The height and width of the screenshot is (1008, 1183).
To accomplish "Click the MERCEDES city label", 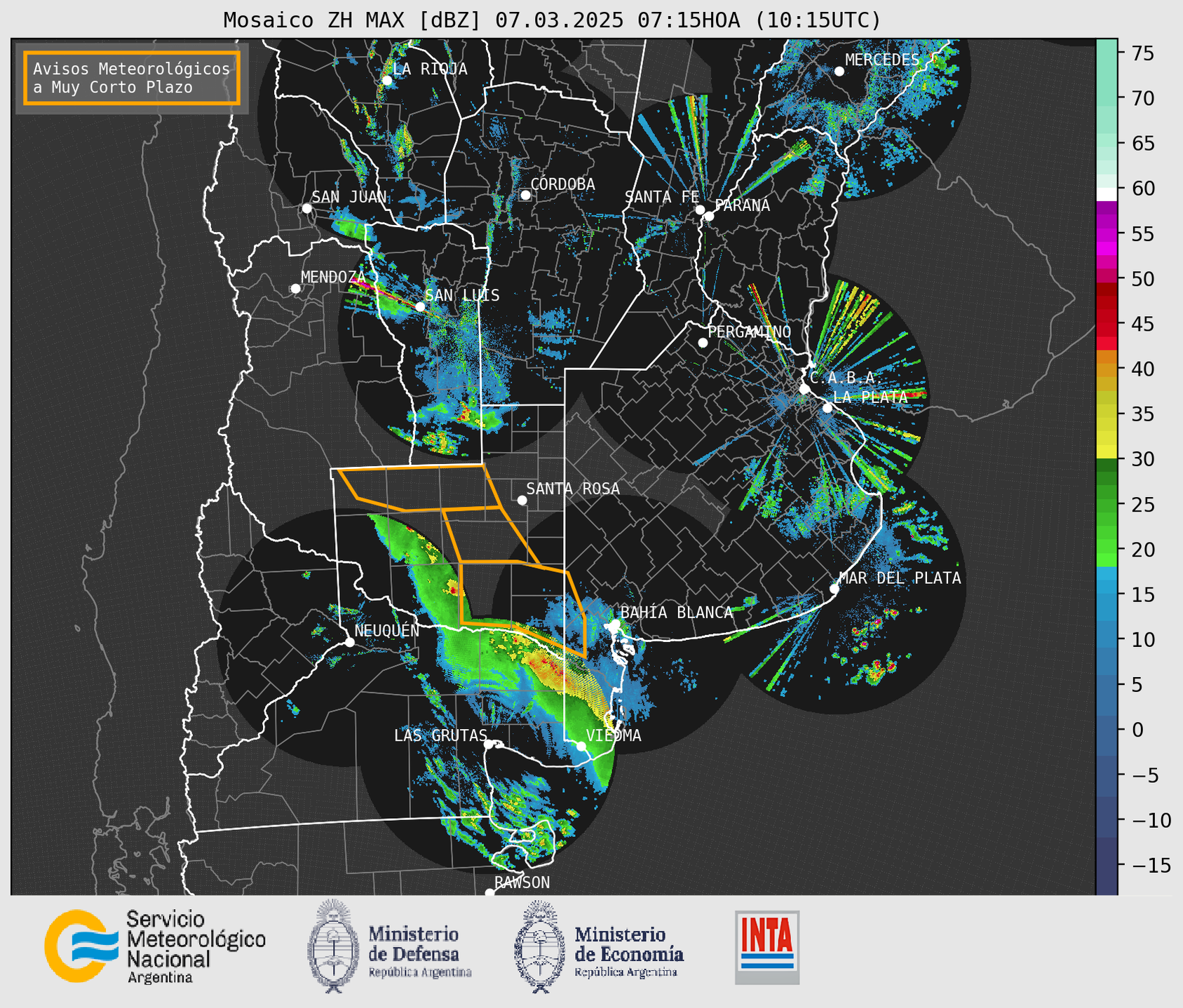I will pyautogui.click(x=882, y=60).
